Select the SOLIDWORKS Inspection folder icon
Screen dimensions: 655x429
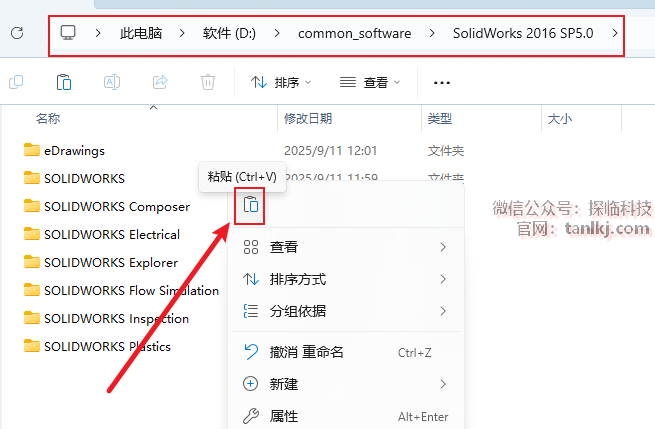pyautogui.click(x=32, y=318)
